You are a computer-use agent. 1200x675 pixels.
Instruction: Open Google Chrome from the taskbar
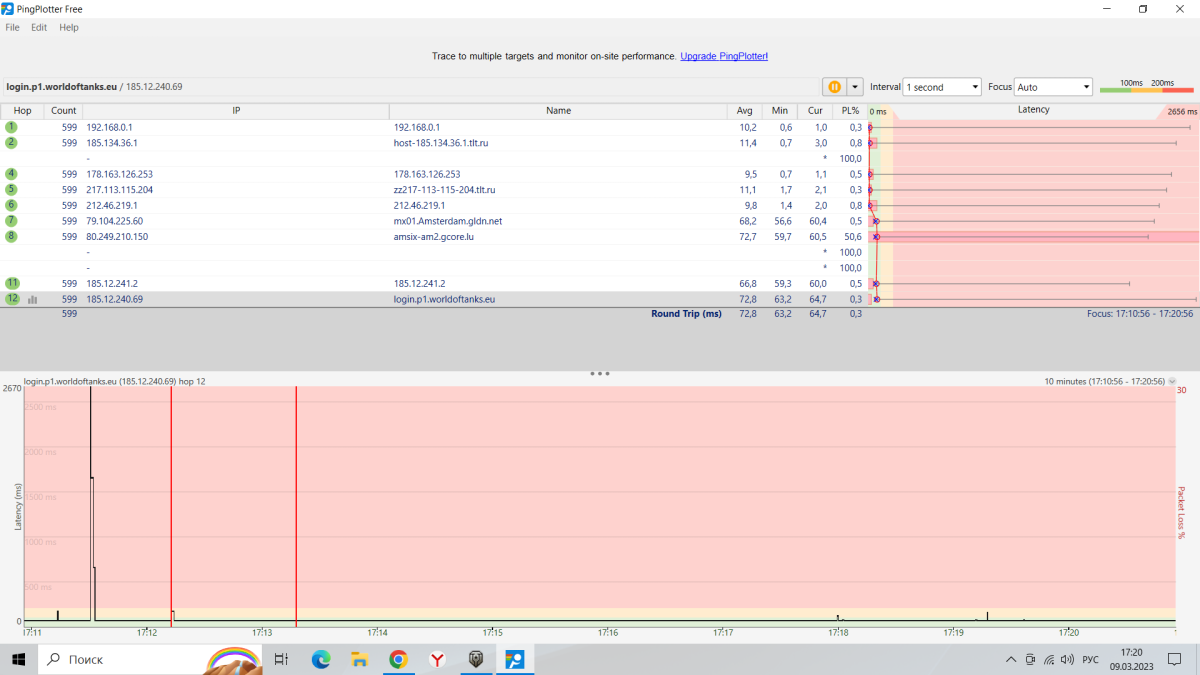pyautogui.click(x=398, y=659)
